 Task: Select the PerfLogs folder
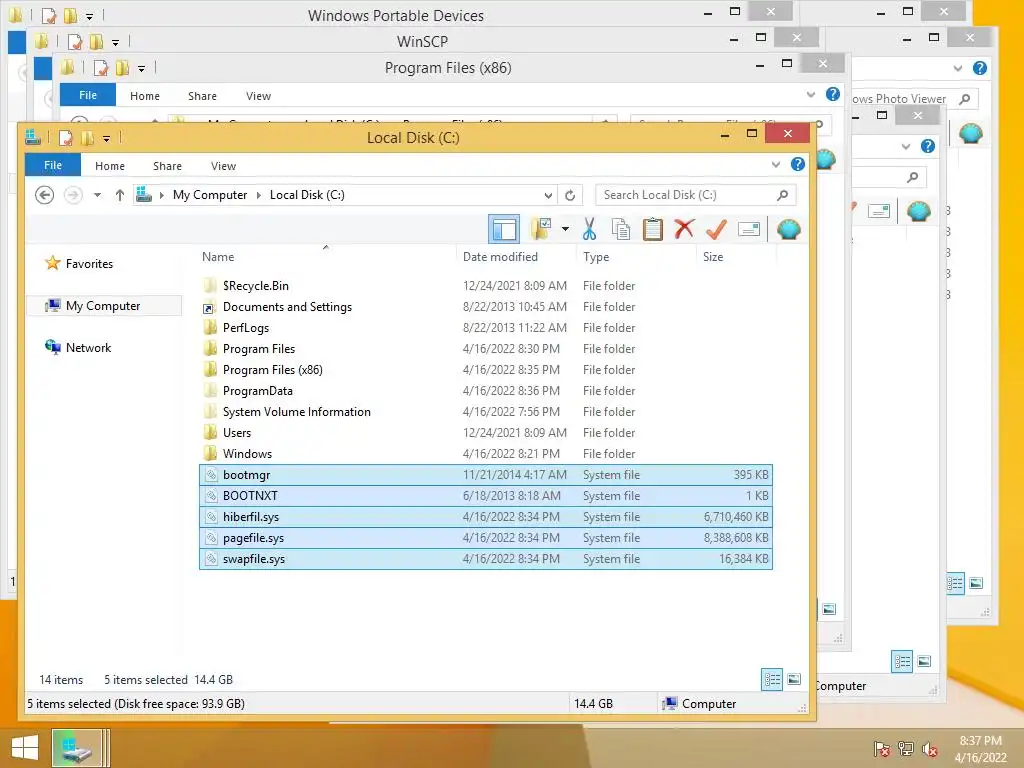(x=486, y=327)
